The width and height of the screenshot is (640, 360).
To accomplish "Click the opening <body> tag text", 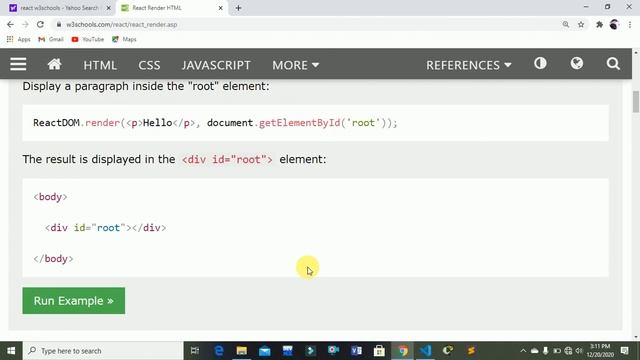I will point(50,197).
